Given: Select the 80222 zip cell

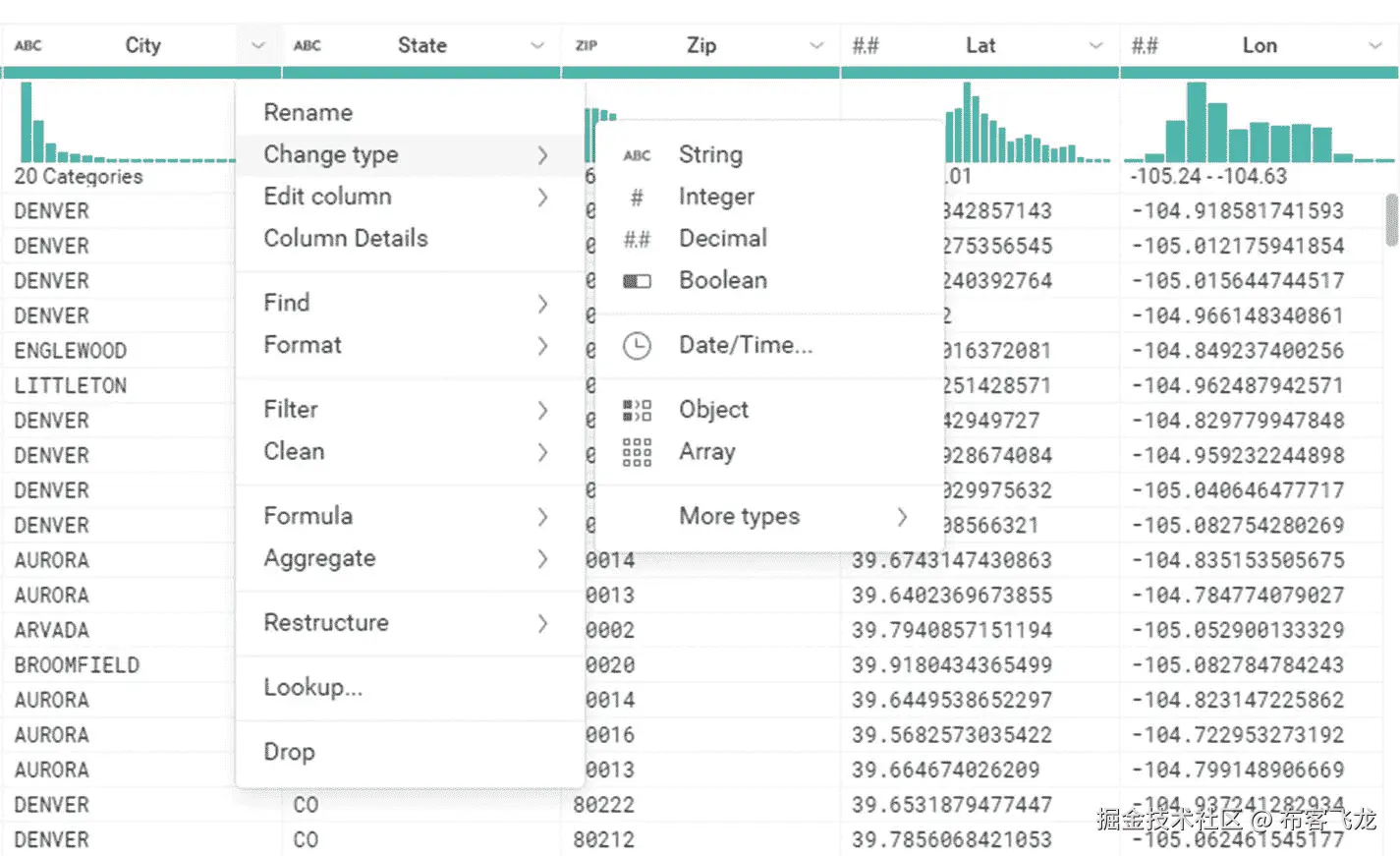Looking at the screenshot, I should (604, 805).
